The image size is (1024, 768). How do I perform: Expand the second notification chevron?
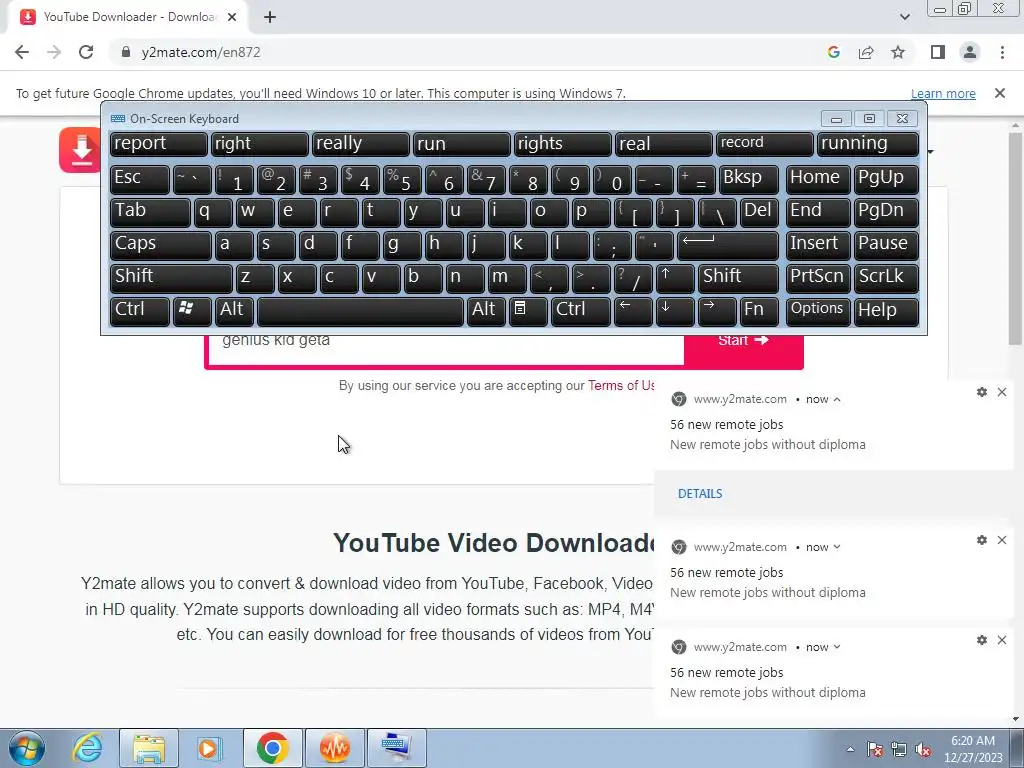click(x=837, y=547)
